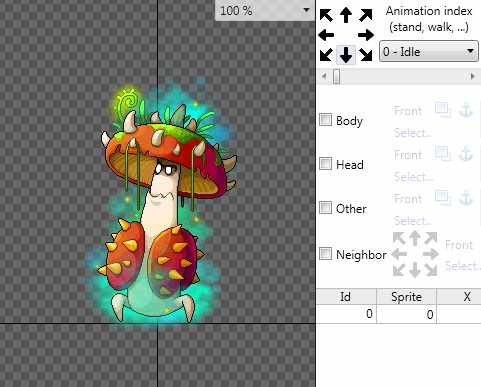Enable the Neighbor reference checkbox

(325, 254)
